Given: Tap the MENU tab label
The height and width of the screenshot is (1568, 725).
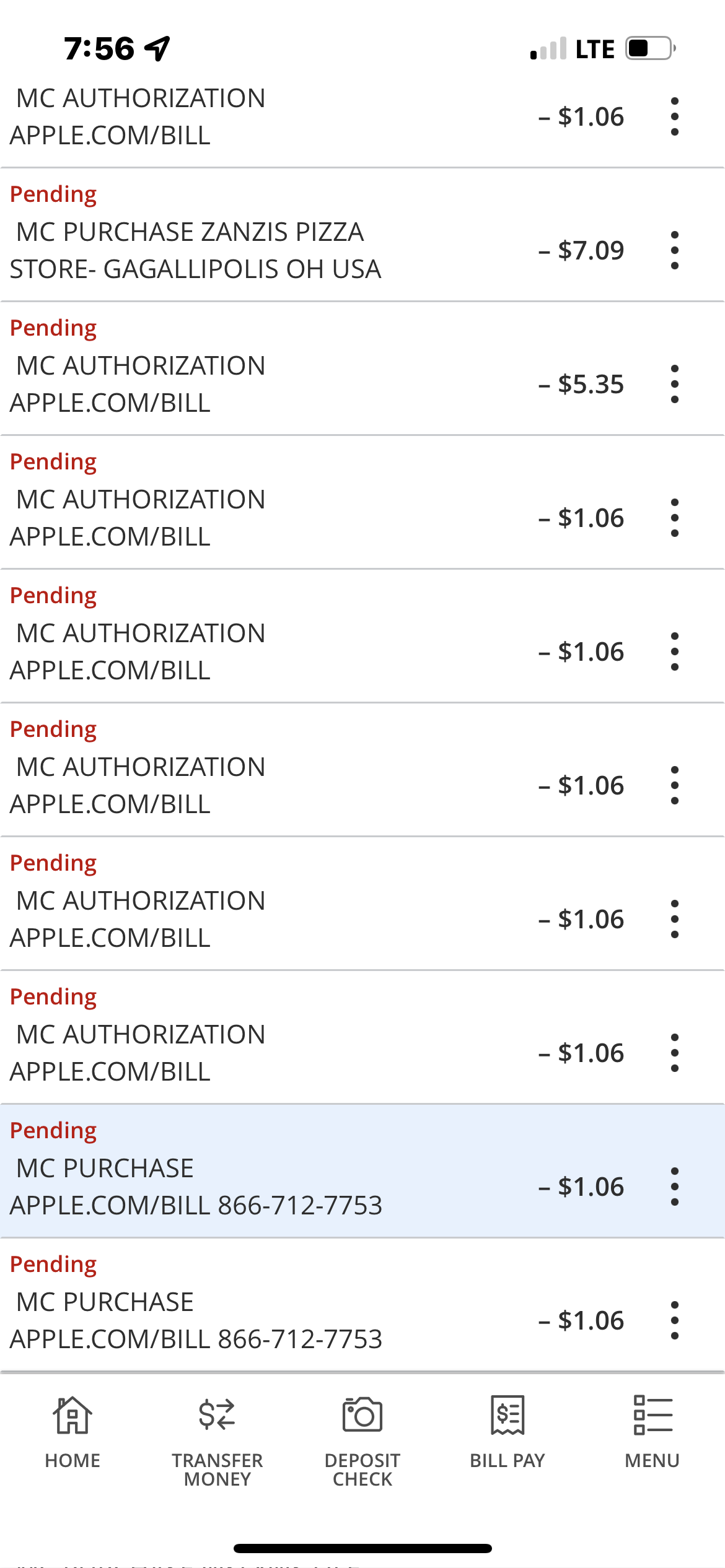Looking at the screenshot, I should pos(652,1460).
